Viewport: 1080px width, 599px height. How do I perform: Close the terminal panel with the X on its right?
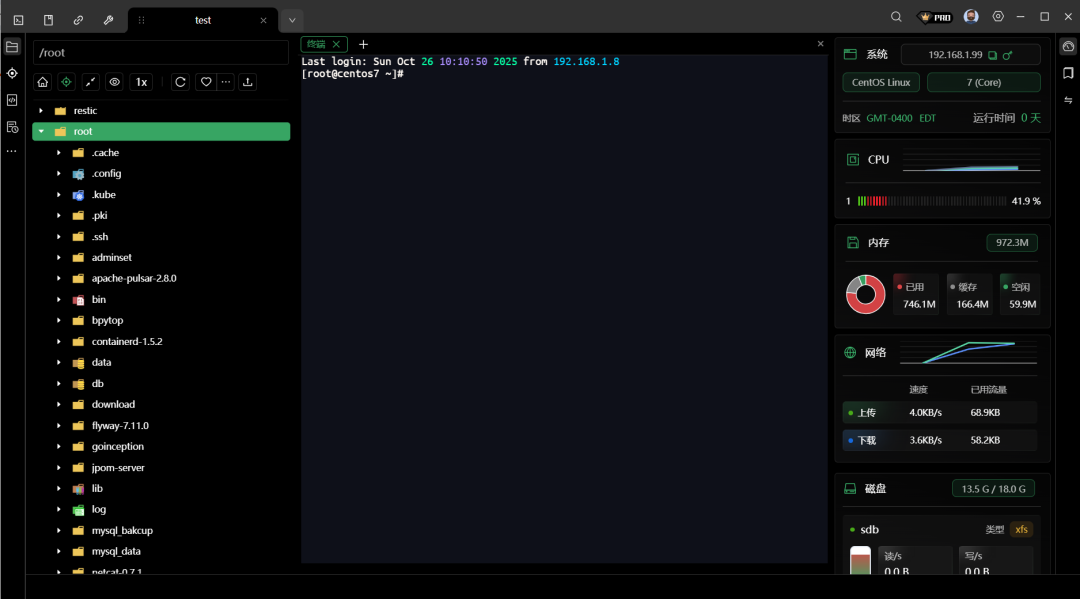click(x=820, y=43)
